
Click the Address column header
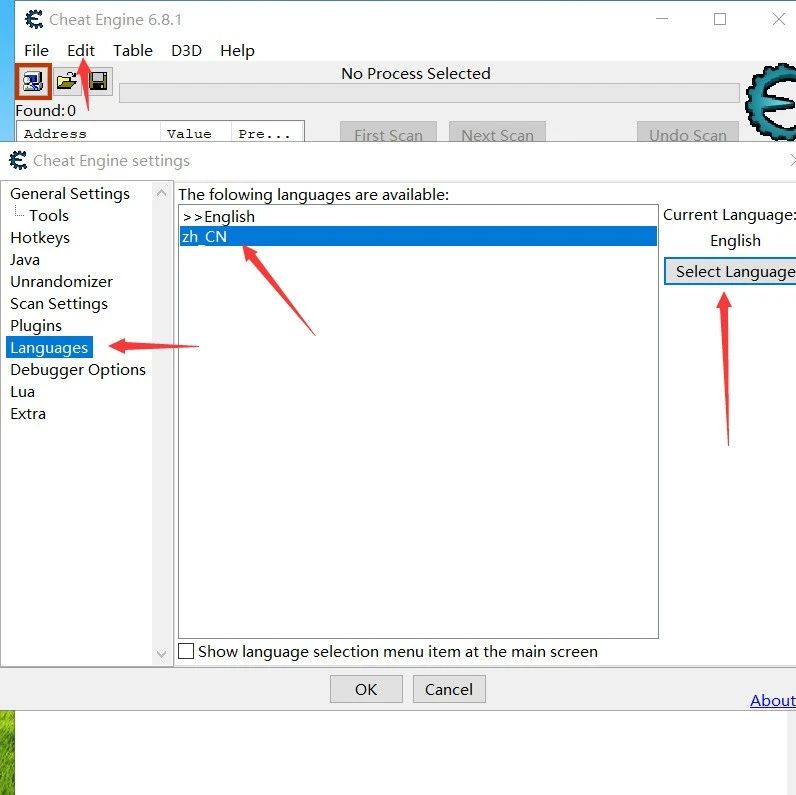tap(88, 133)
